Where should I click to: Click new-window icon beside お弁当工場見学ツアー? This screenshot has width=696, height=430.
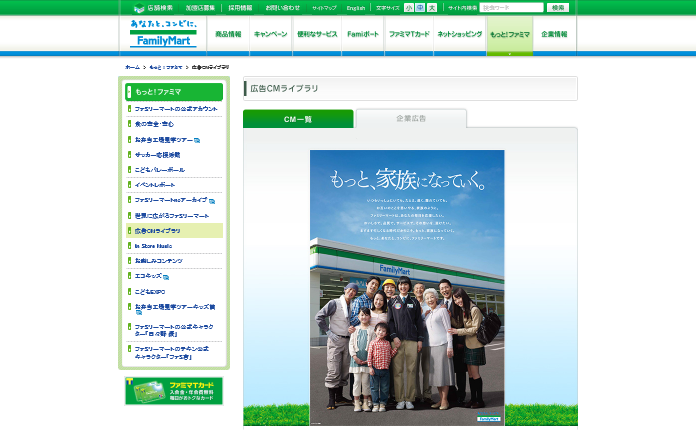(x=197, y=140)
